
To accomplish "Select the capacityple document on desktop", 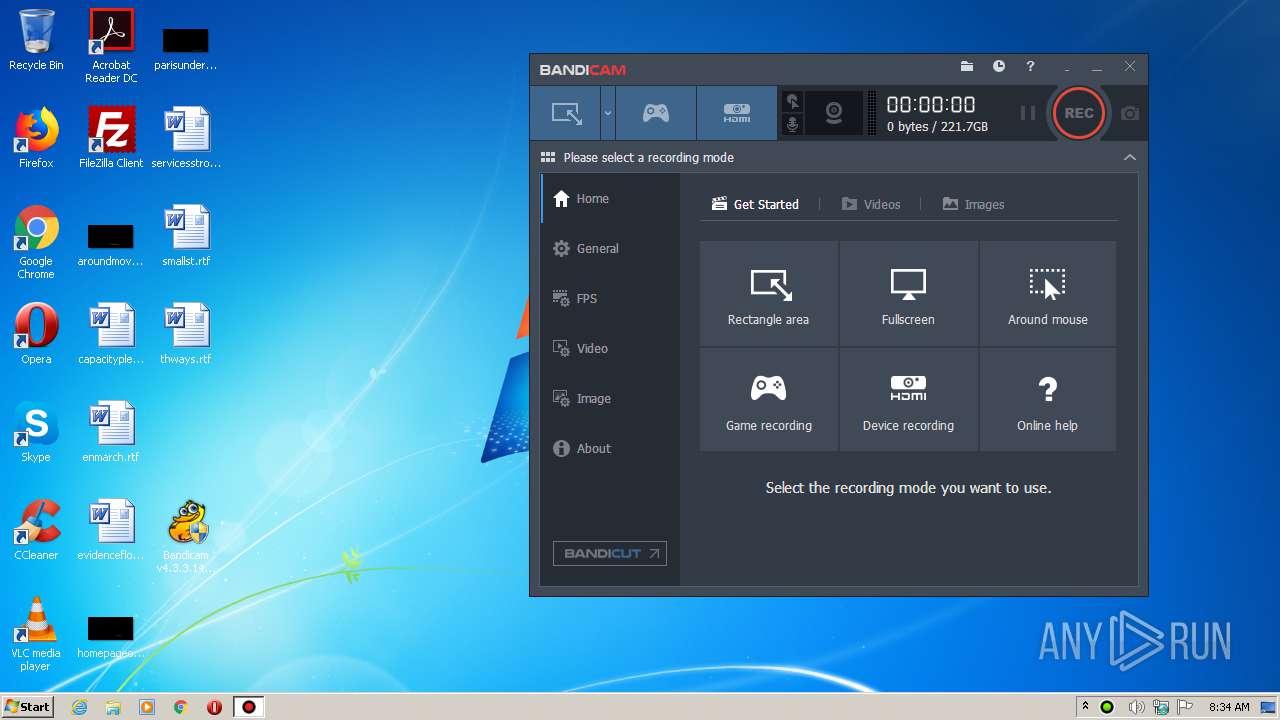I will (x=111, y=333).
